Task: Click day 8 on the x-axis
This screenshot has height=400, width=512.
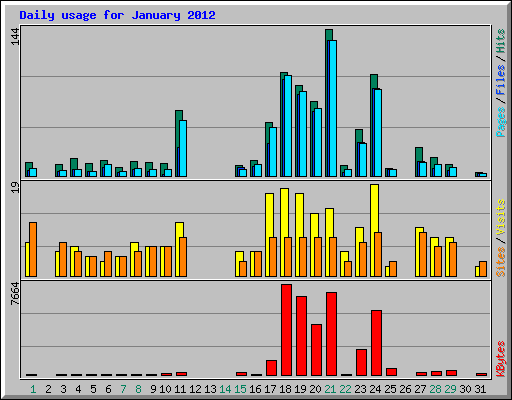Action: (x=138, y=389)
